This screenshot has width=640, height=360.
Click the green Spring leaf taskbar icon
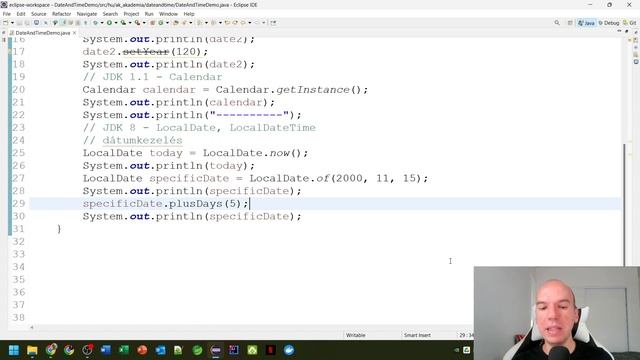pyautogui.click(x=197, y=350)
